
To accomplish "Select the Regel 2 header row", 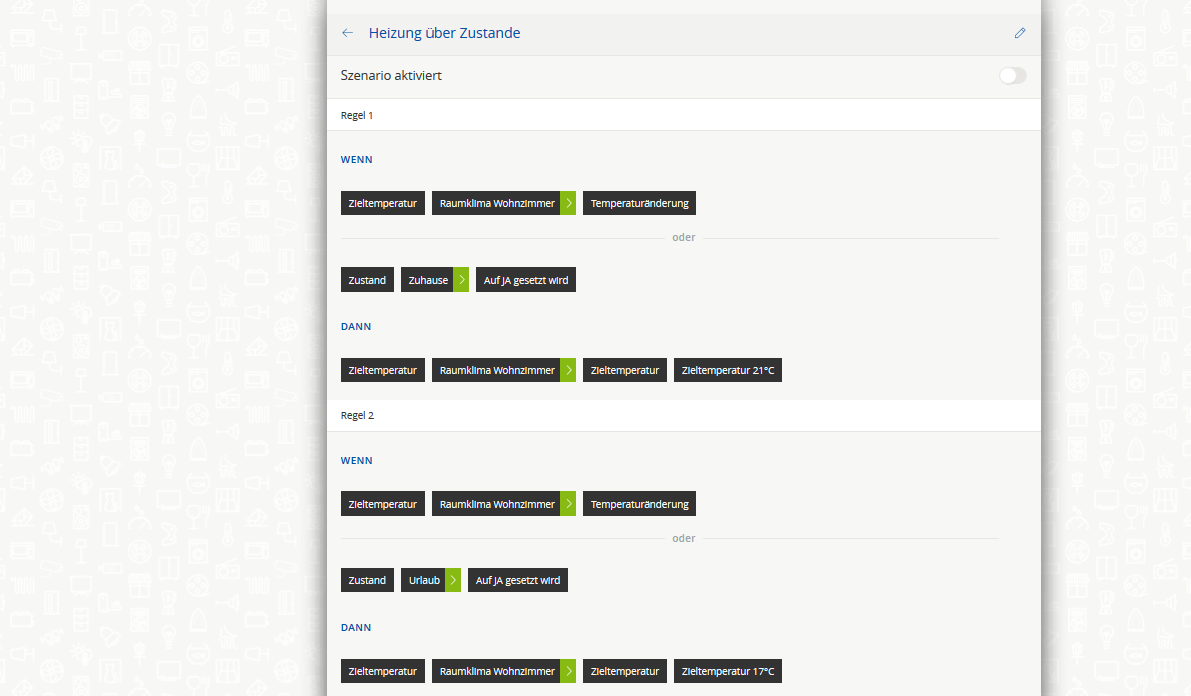I will point(683,415).
